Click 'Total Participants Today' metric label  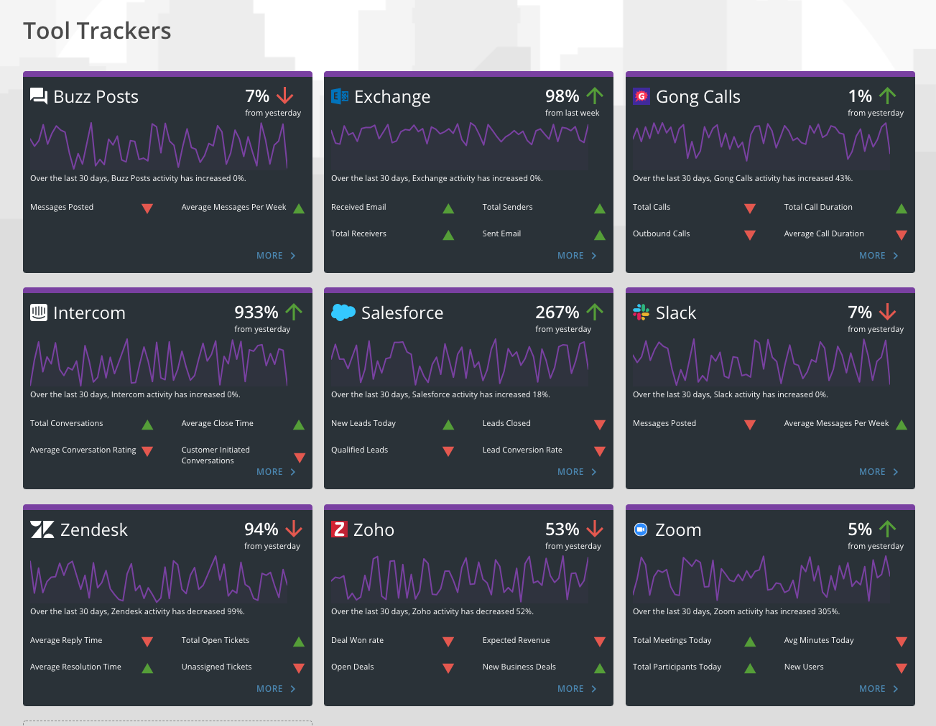(677, 666)
